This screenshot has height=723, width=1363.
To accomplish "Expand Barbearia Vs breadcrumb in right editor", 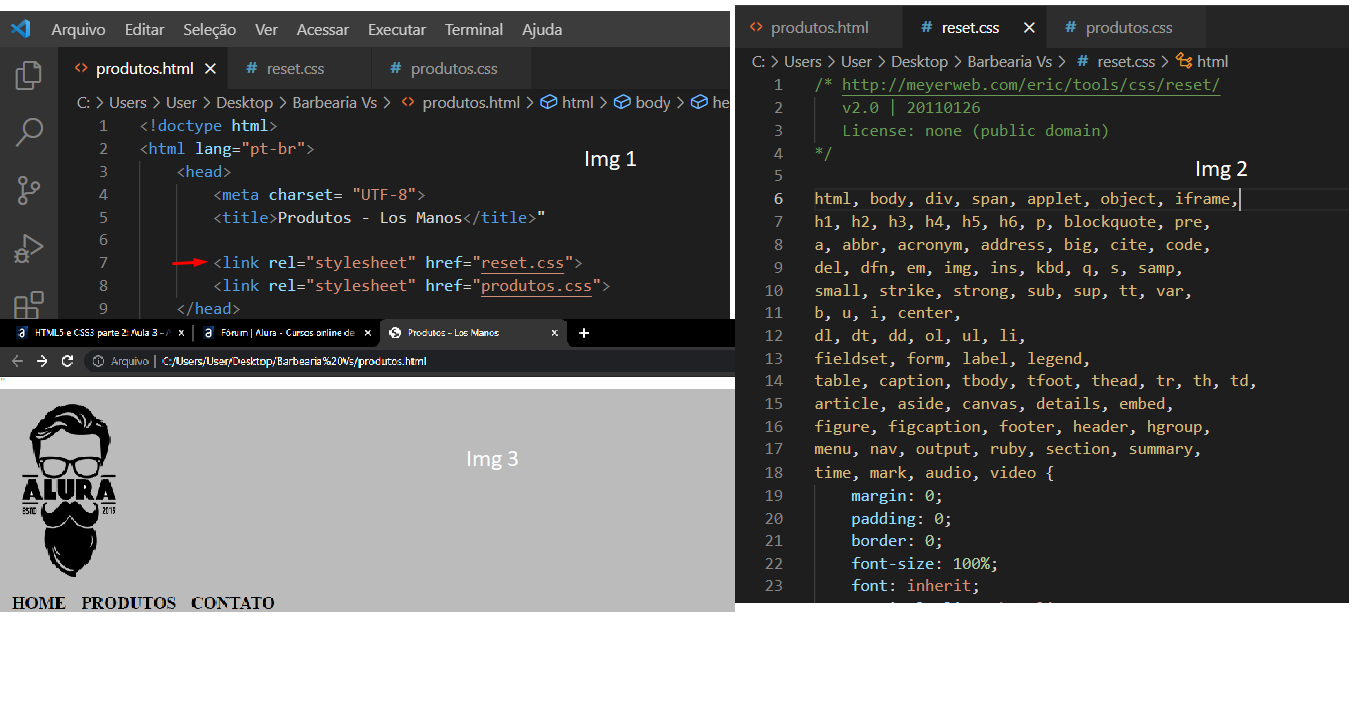I will [1010, 61].
